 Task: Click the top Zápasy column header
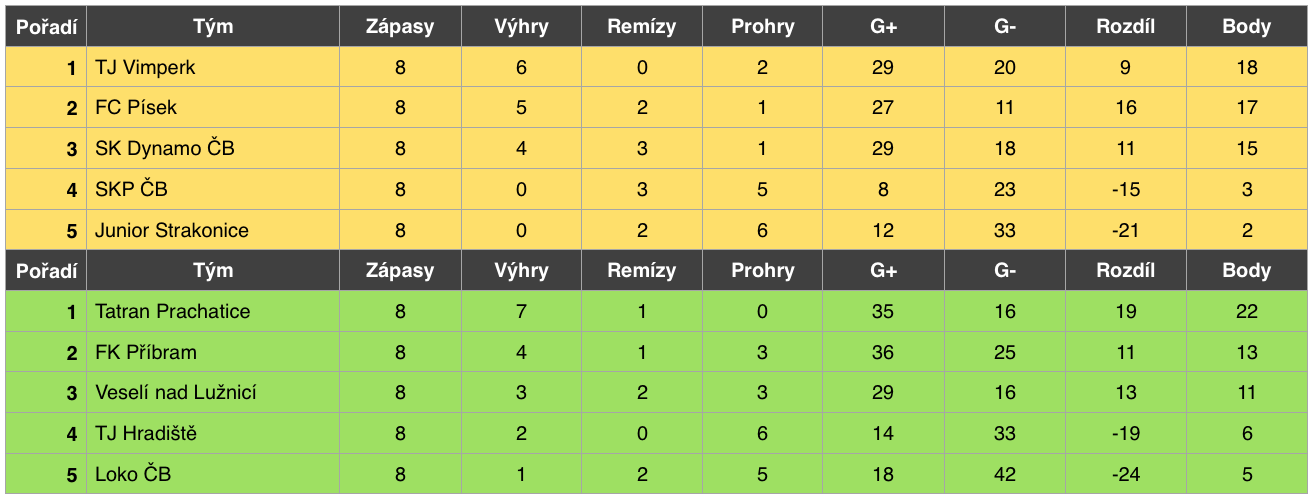click(x=400, y=26)
